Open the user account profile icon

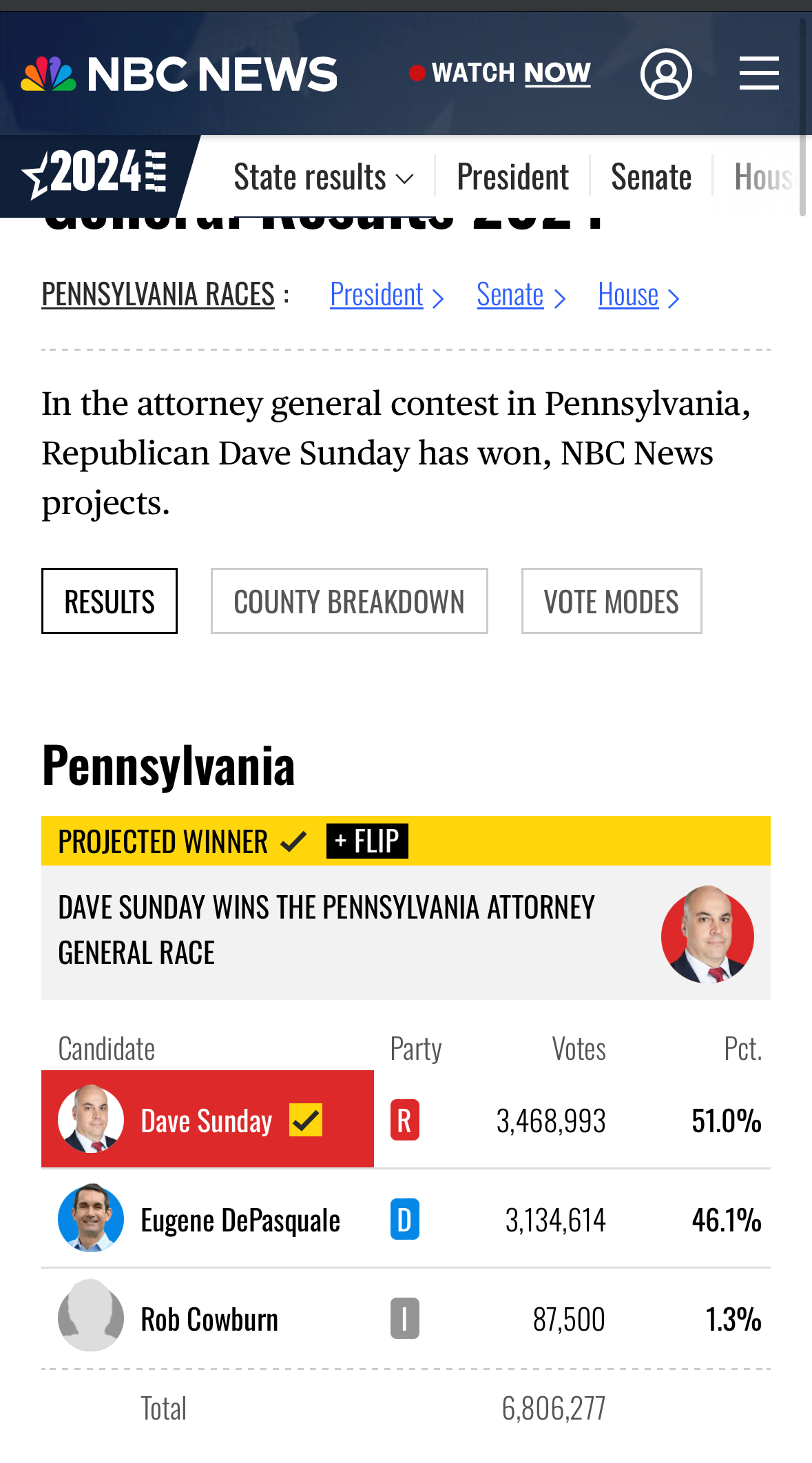[x=666, y=74]
